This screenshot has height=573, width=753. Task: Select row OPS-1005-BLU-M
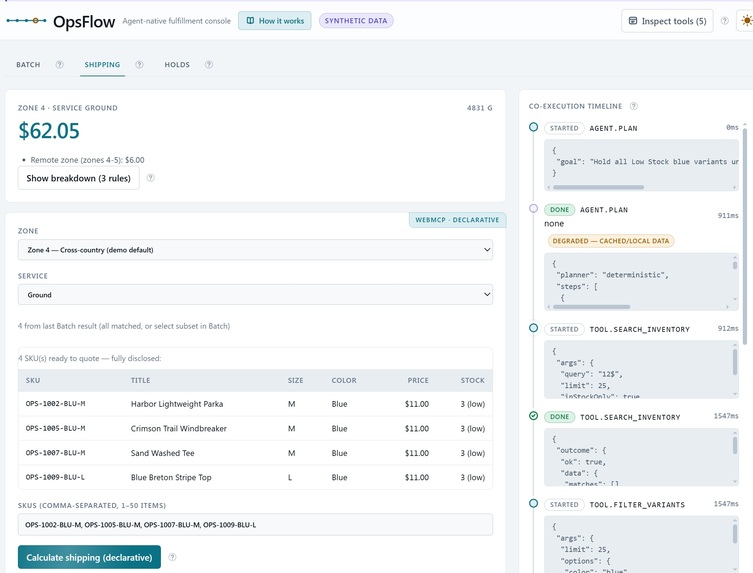pyautogui.click(x=255, y=428)
